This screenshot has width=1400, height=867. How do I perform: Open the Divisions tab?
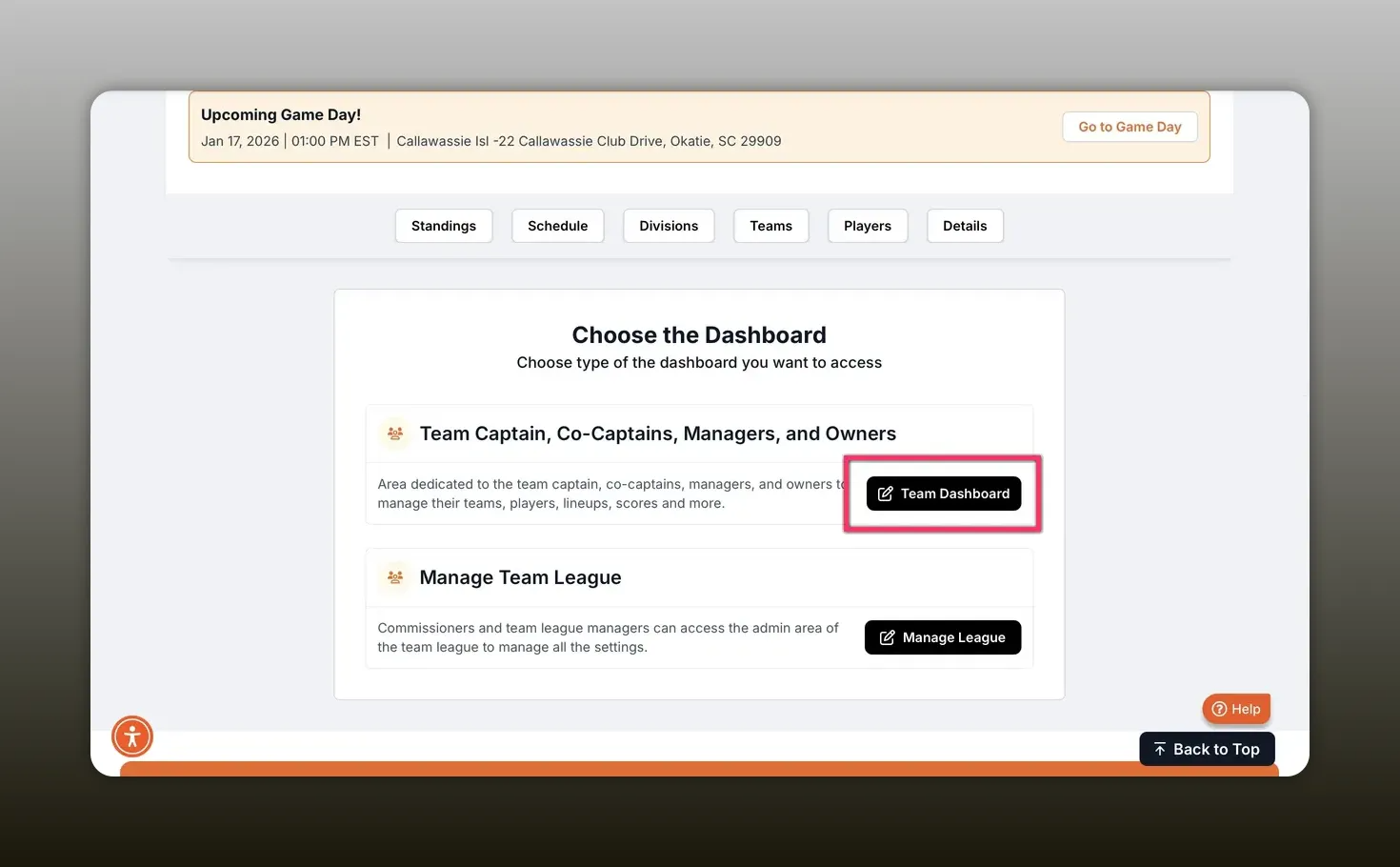[x=668, y=226]
